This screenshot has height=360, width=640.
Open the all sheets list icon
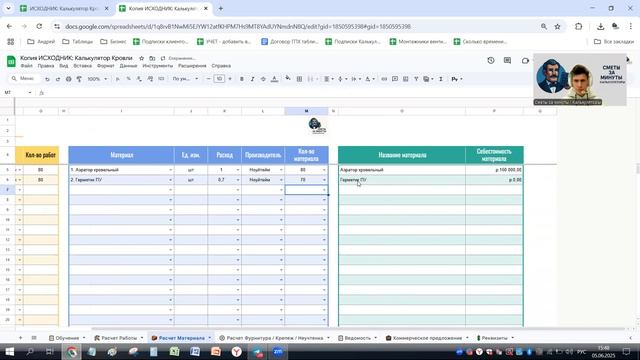(34, 338)
